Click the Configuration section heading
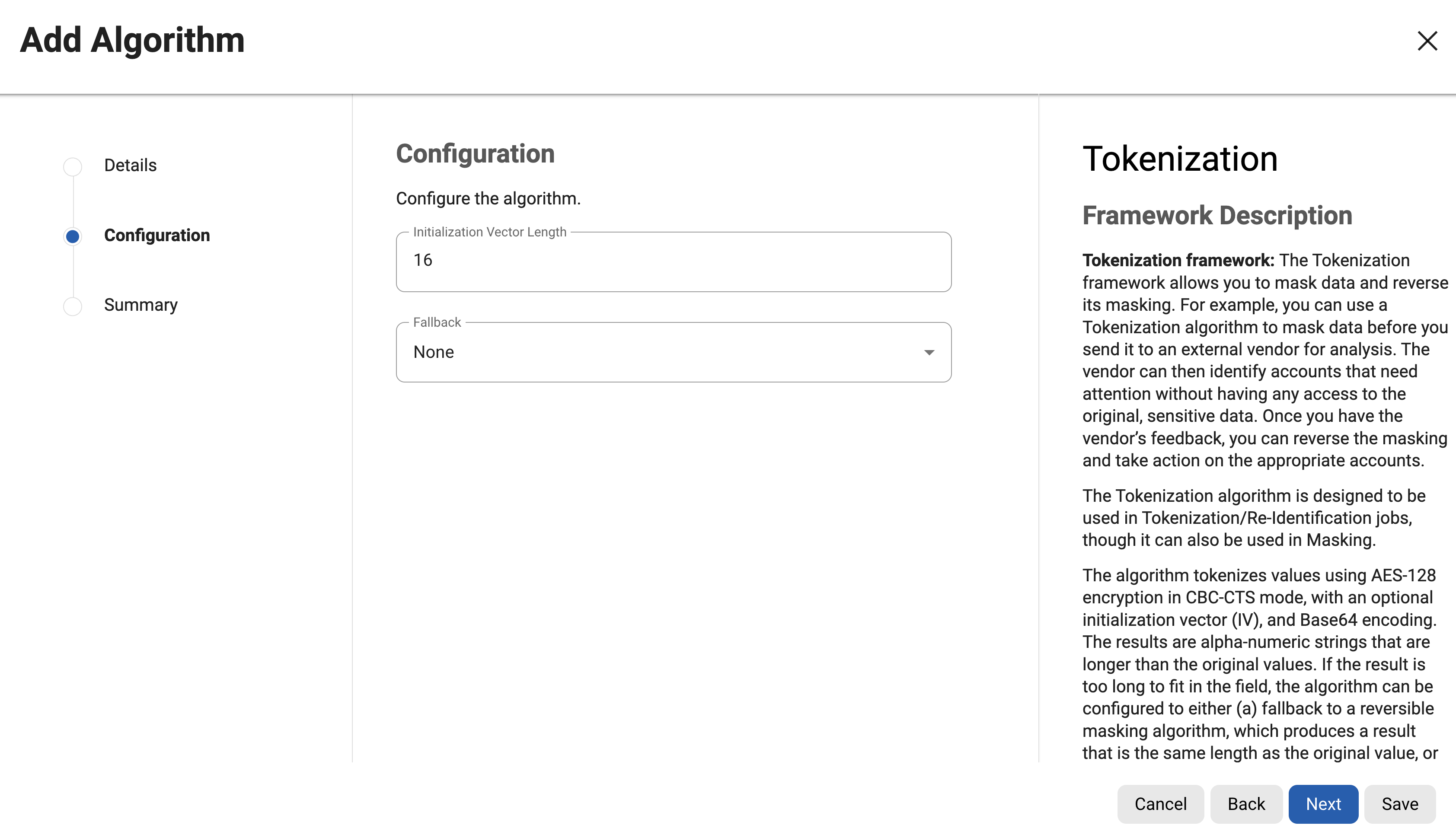This screenshot has height=835, width=1456. (x=475, y=153)
